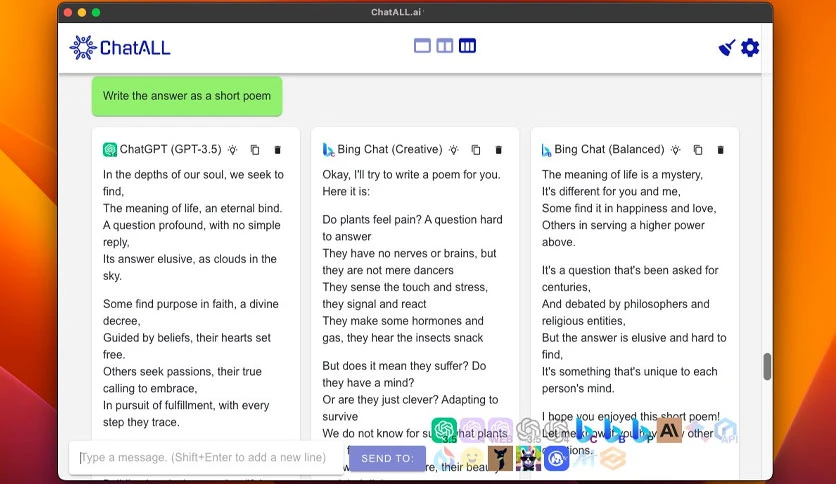The height and width of the screenshot is (484, 836).
Task: Toggle the faded orange layered bot icon
Action: [x=613, y=458]
